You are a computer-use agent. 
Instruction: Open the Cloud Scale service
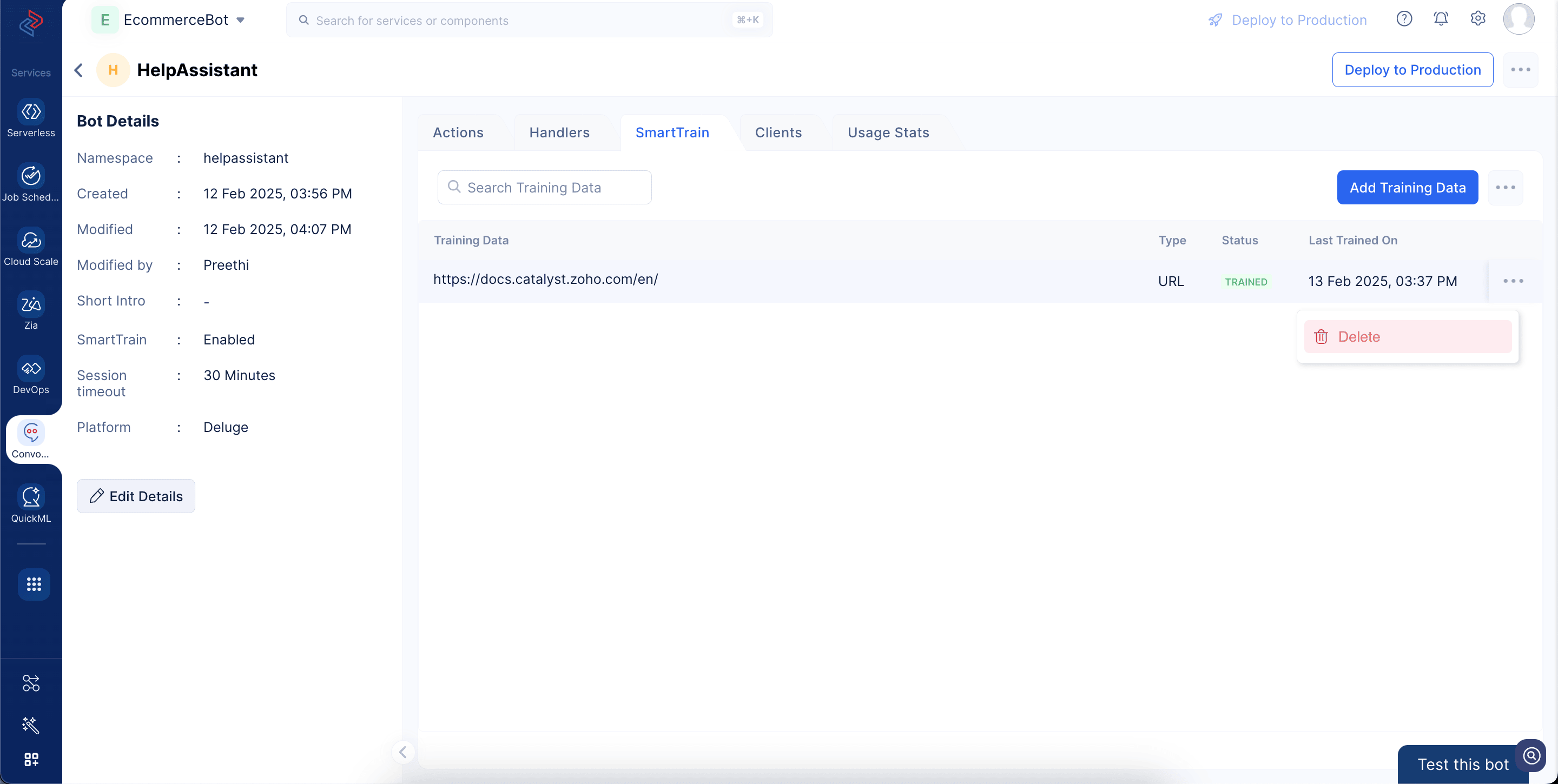coord(31,247)
